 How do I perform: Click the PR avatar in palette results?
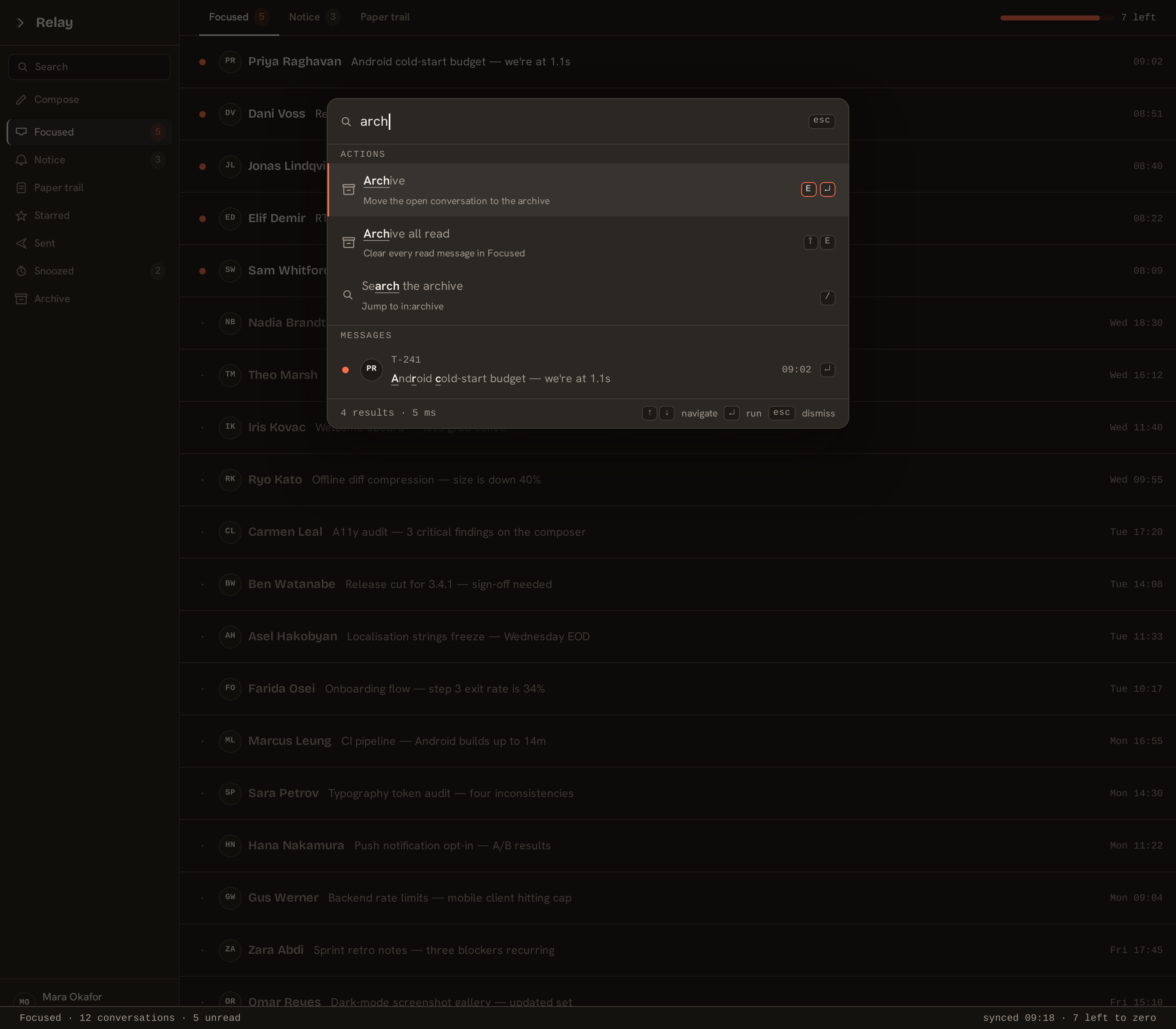point(372,369)
